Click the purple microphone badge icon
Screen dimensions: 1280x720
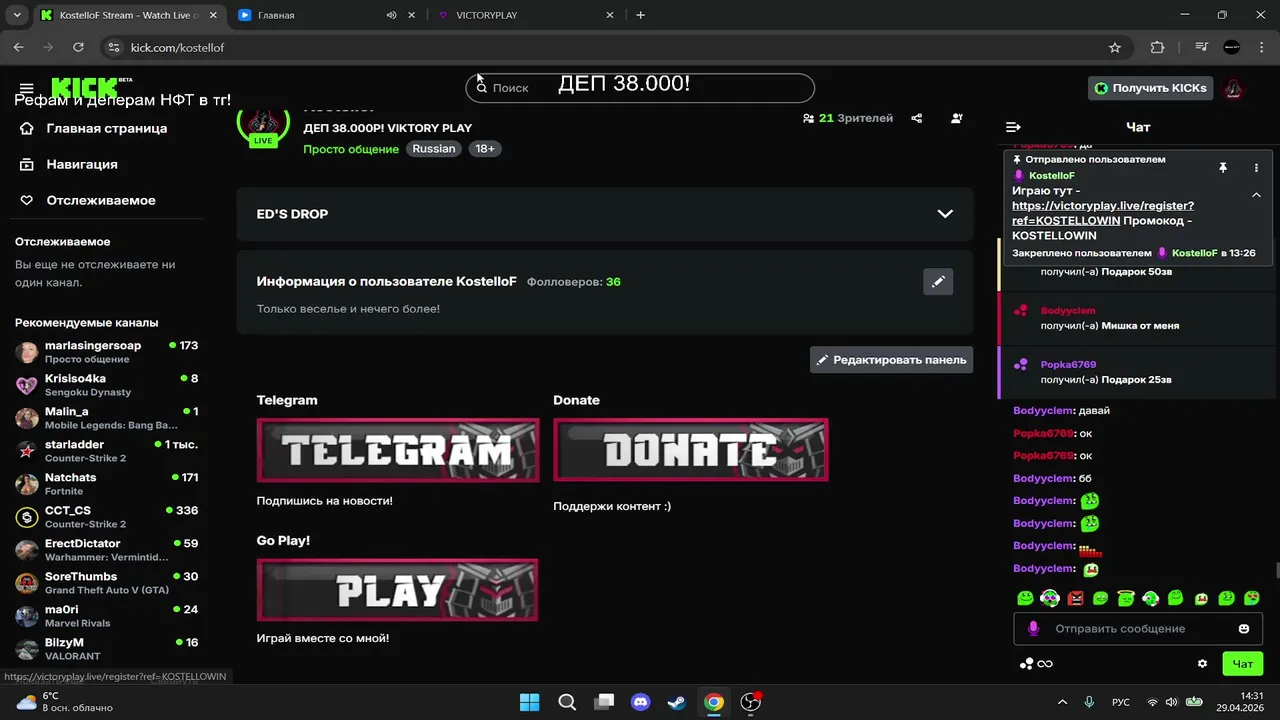(1033, 629)
